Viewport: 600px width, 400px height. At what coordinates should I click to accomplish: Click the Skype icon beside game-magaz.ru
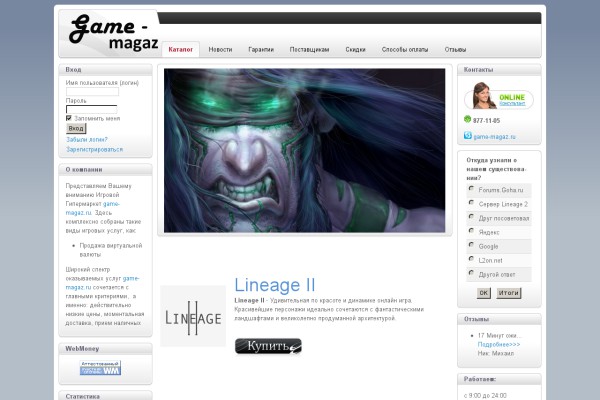[x=468, y=136]
